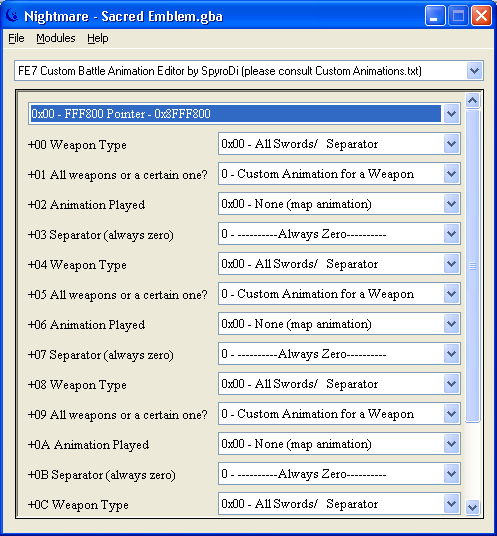The image size is (497, 536).
Task: Click the '+01 All weapons or a certain one?' label
Action: 118,175
